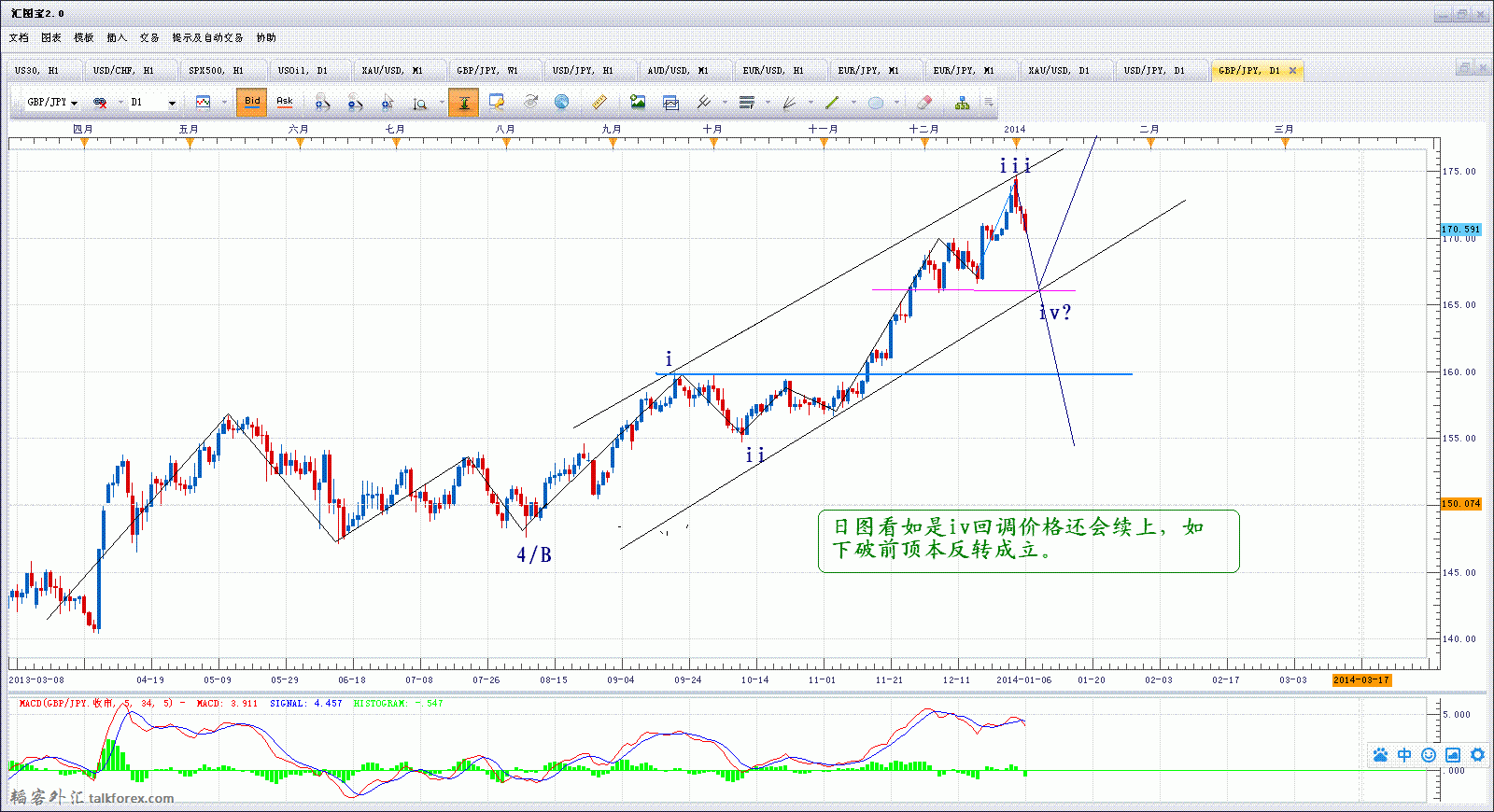Viewport: 1494px width, 812px height.
Task: Click the hierarchy tree icon
Action: (x=962, y=103)
